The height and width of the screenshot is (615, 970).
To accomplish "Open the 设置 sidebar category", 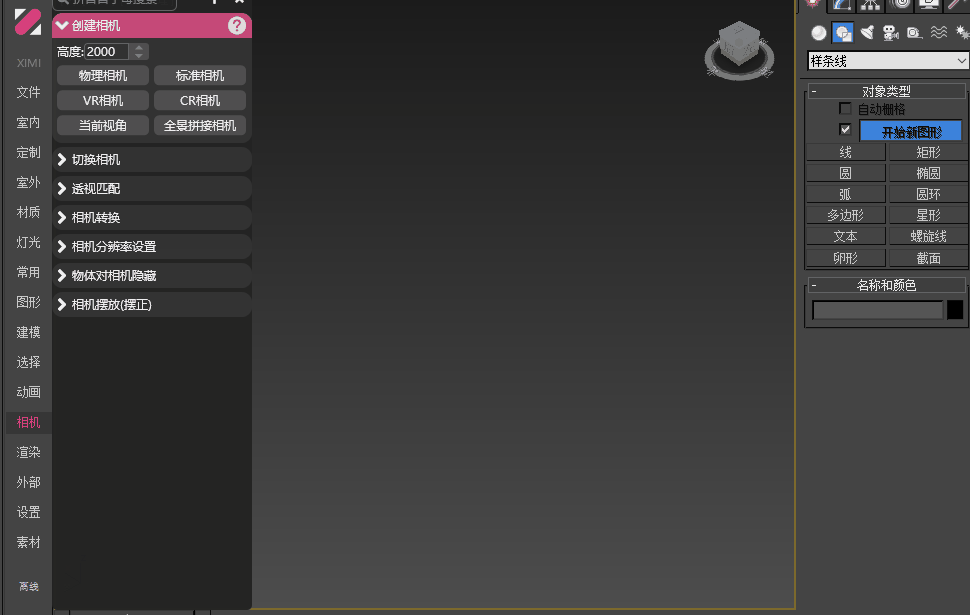I will coord(28,512).
